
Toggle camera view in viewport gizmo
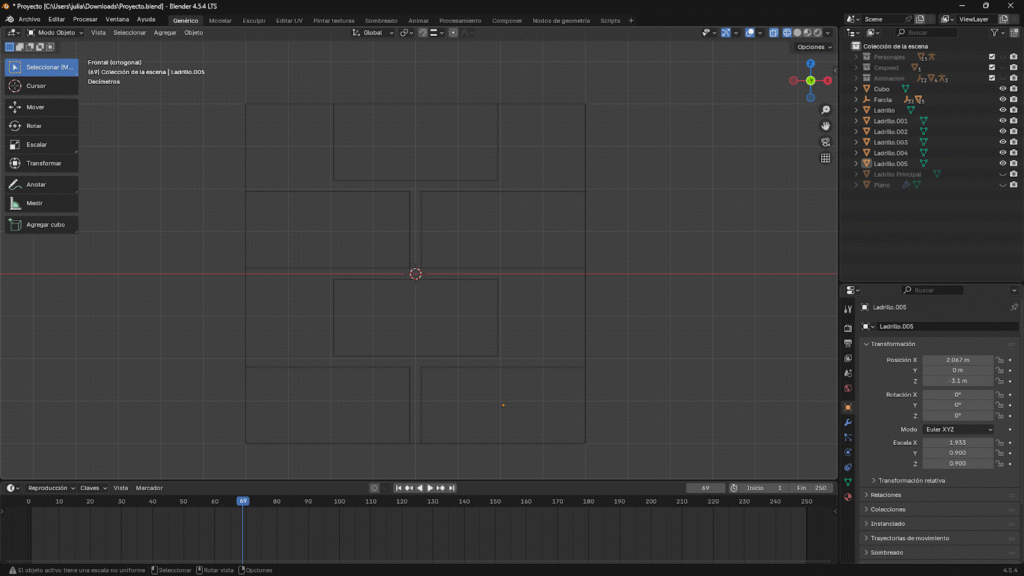826,142
